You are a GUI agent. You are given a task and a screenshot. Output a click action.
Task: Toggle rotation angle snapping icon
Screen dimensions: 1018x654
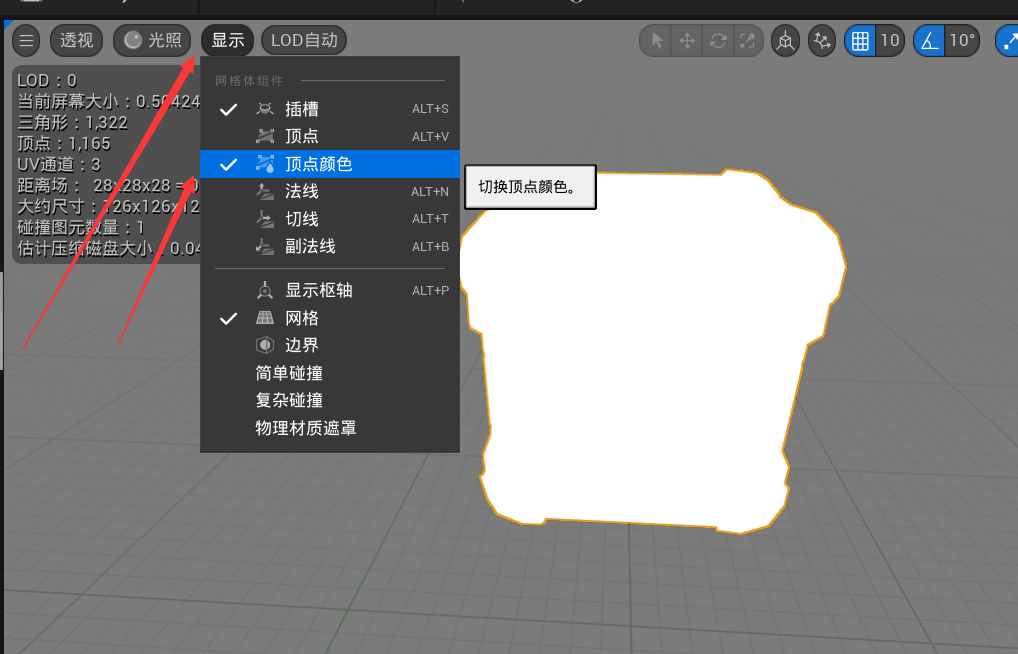(x=929, y=41)
